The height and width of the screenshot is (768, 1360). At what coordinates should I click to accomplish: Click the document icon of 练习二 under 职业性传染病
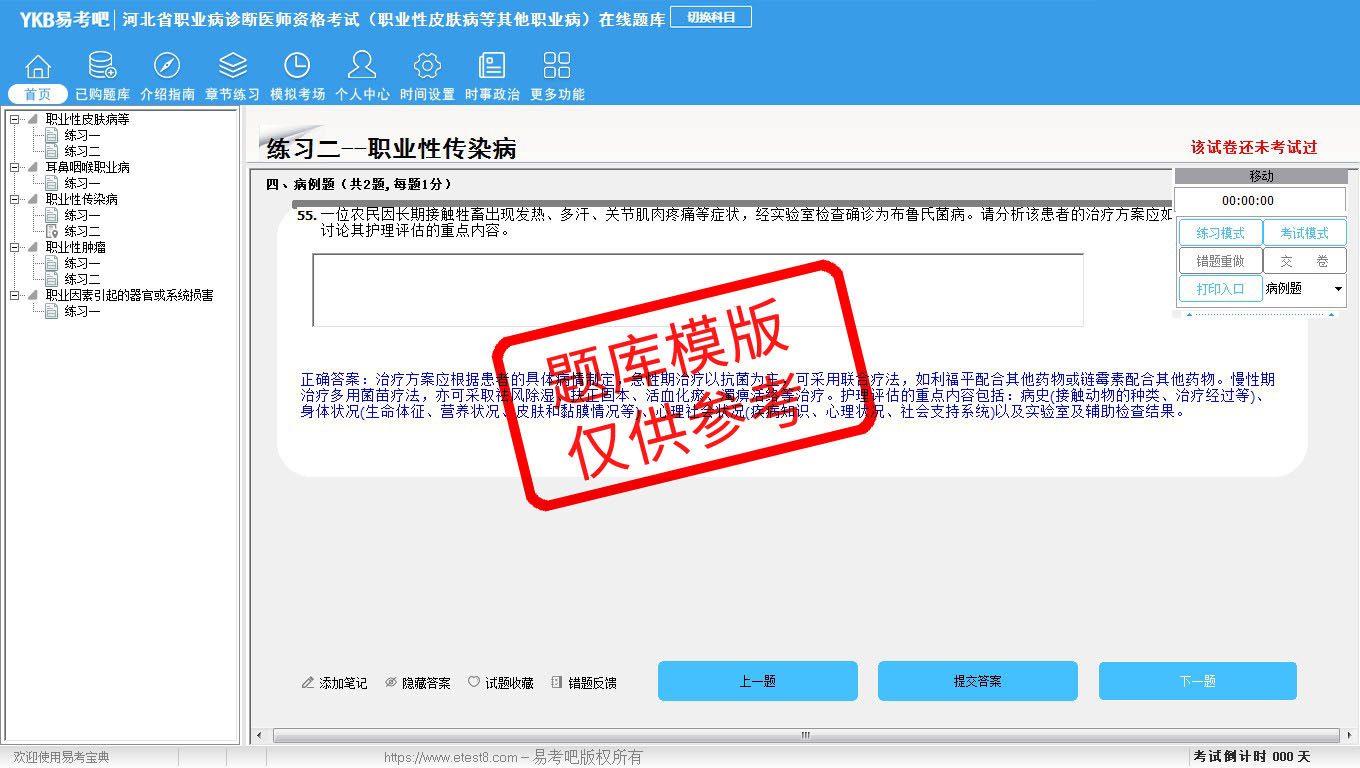click(52, 231)
